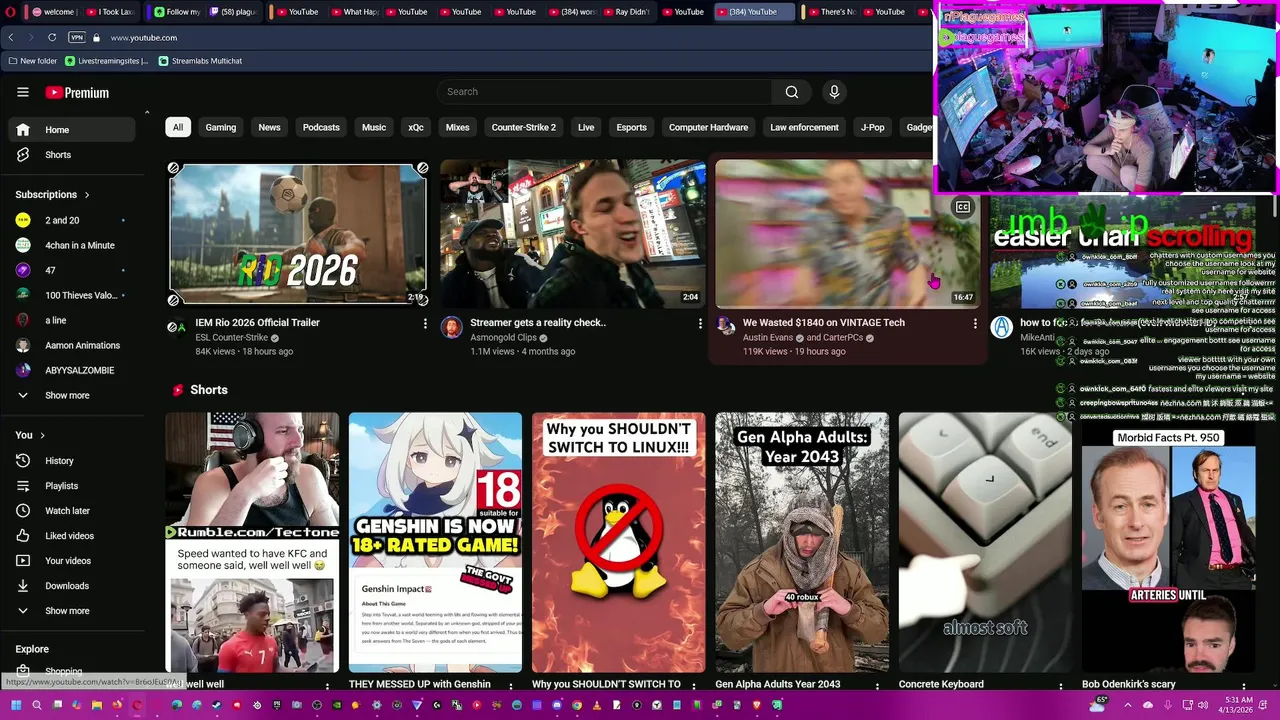Switch to the Ray Didn't browser tab
The image size is (1280, 720).
tap(625, 12)
